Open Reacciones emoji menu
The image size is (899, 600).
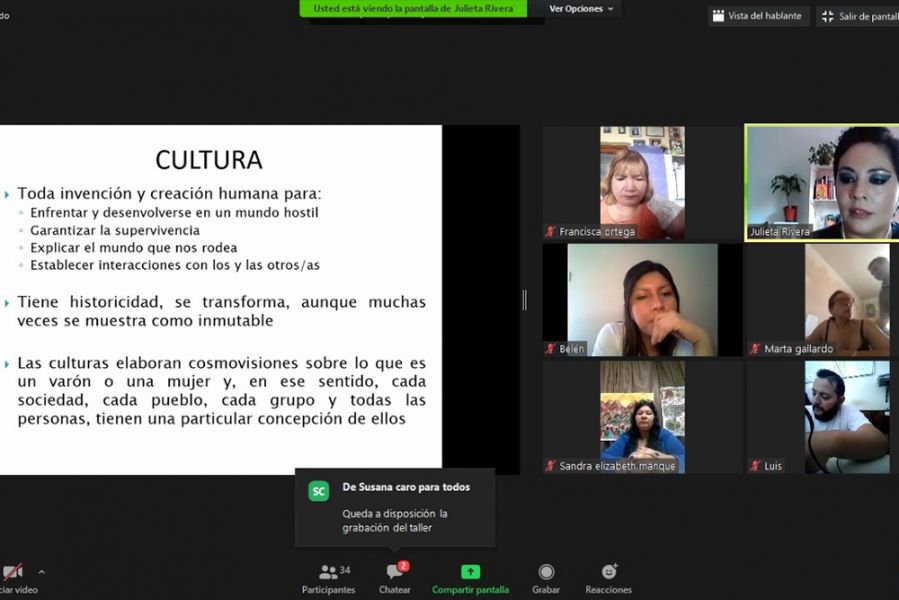608,579
